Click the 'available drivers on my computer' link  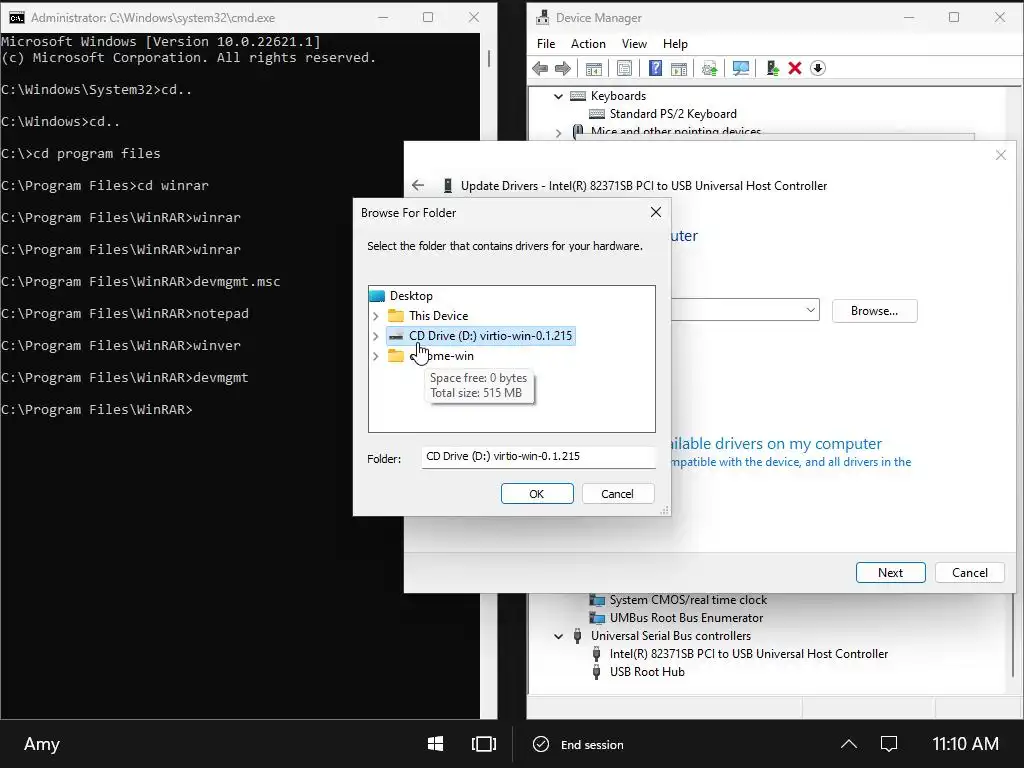pos(776,443)
